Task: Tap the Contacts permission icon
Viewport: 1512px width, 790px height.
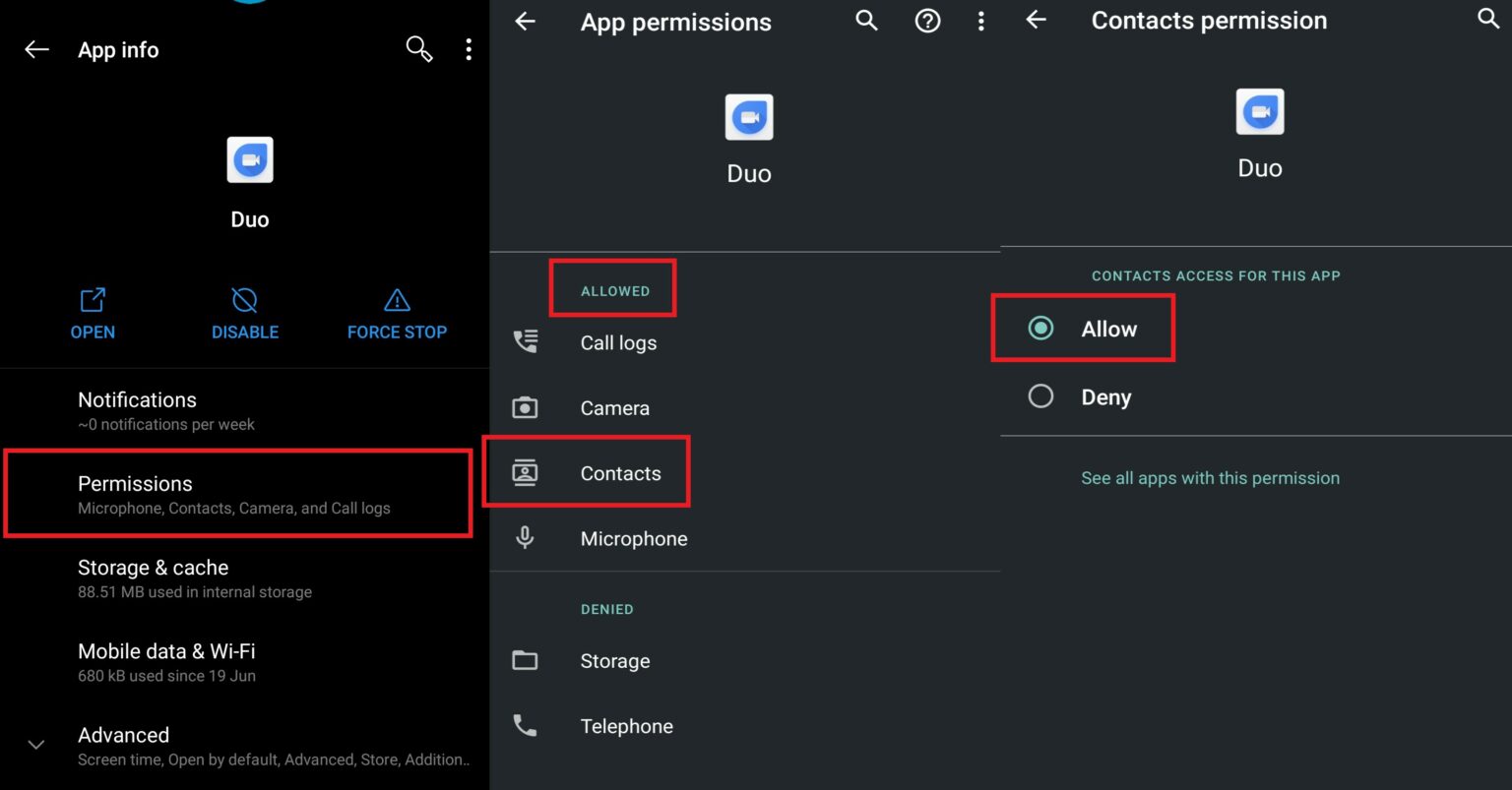Action: pyautogui.click(x=525, y=472)
